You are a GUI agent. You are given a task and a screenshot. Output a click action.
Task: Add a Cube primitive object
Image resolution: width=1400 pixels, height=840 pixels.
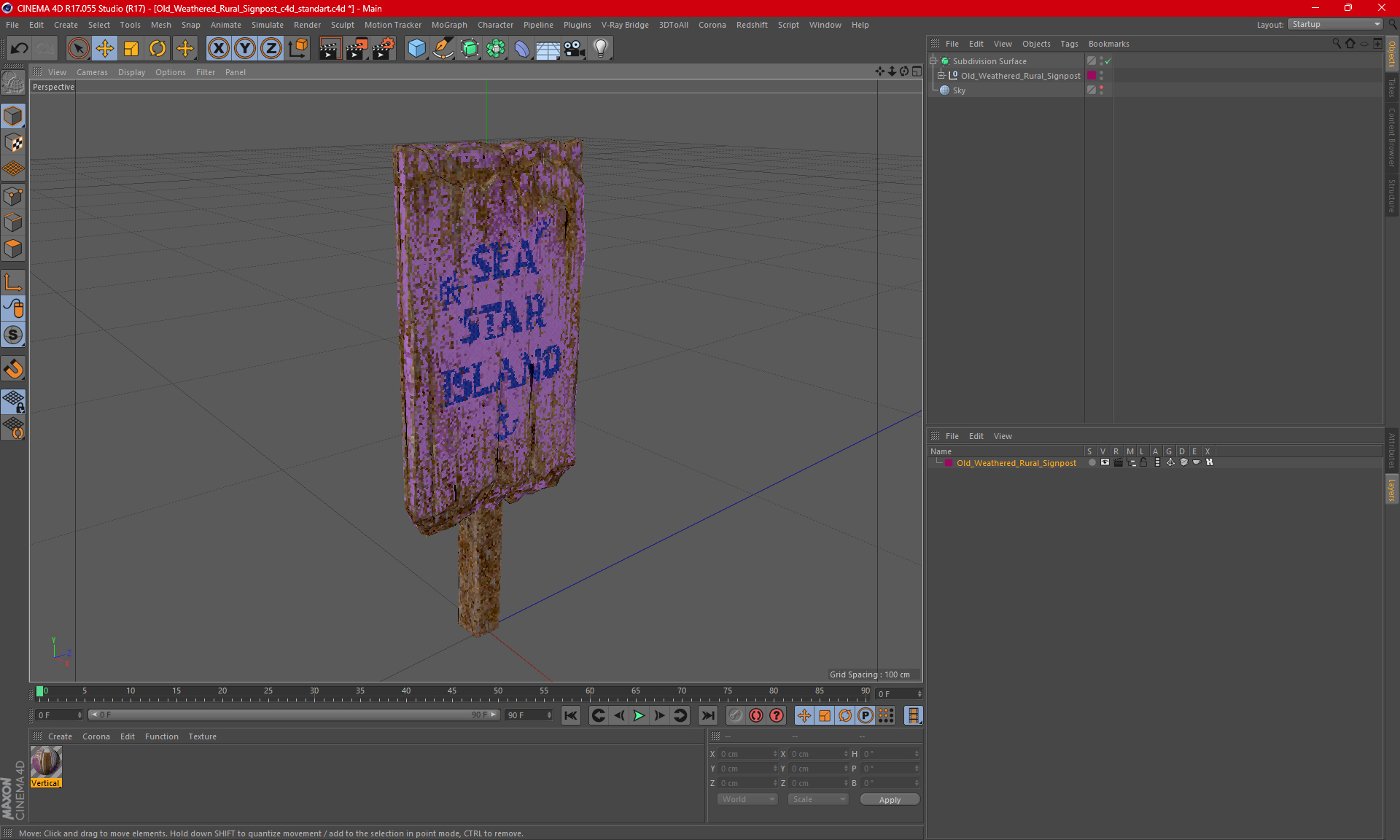(x=416, y=48)
